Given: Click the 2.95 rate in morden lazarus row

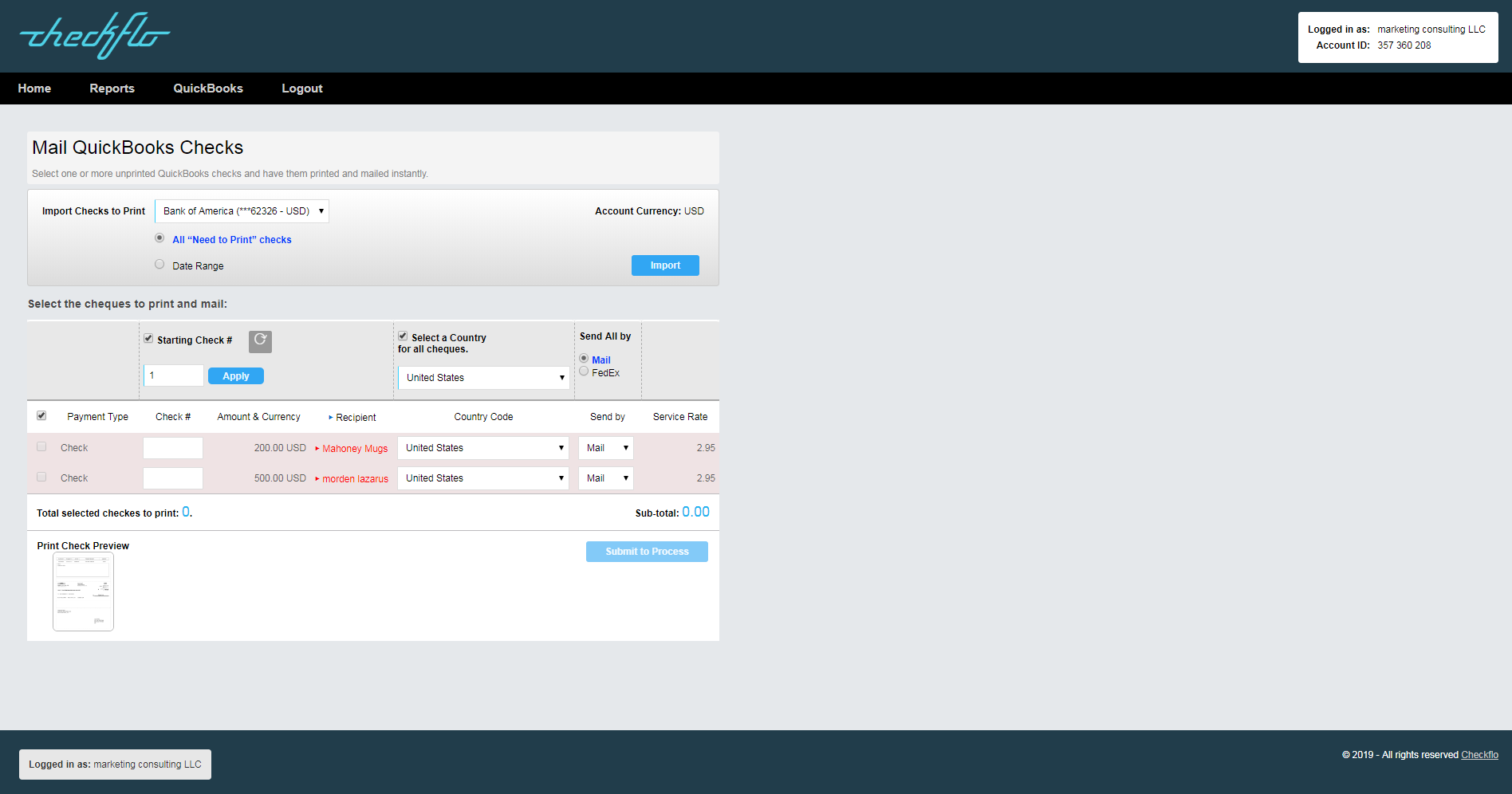Looking at the screenshot, I should [706, 478].
